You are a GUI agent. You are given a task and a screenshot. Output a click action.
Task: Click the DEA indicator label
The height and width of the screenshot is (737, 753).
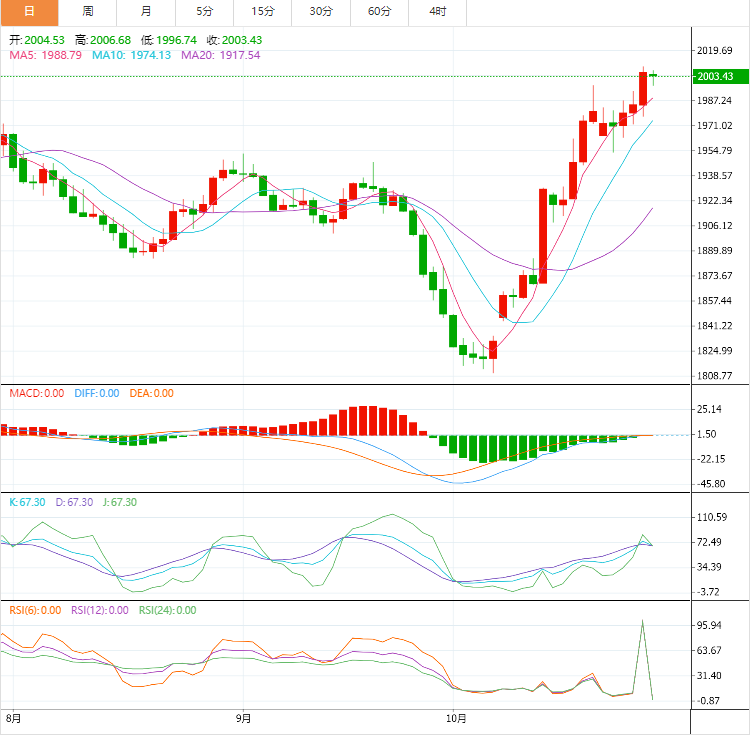click(151, 394)
